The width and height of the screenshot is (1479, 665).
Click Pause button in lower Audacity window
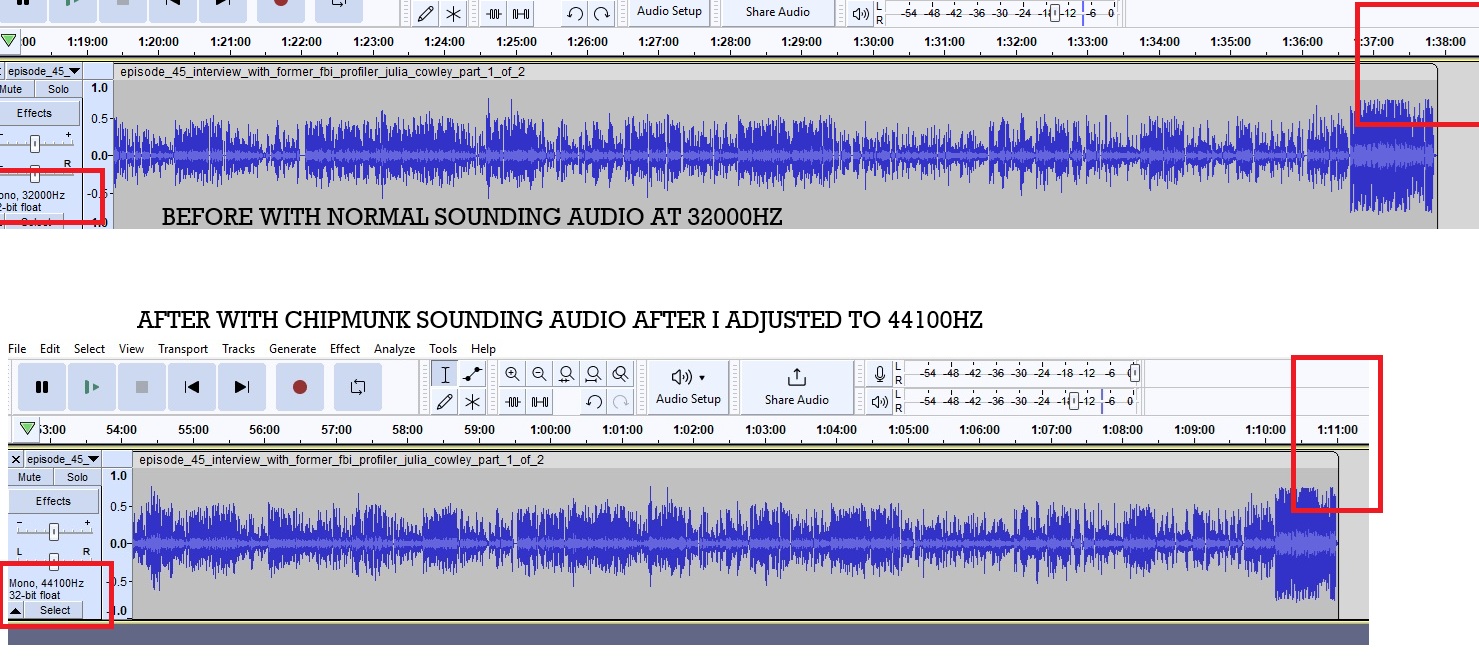click(x=42, y=387)
